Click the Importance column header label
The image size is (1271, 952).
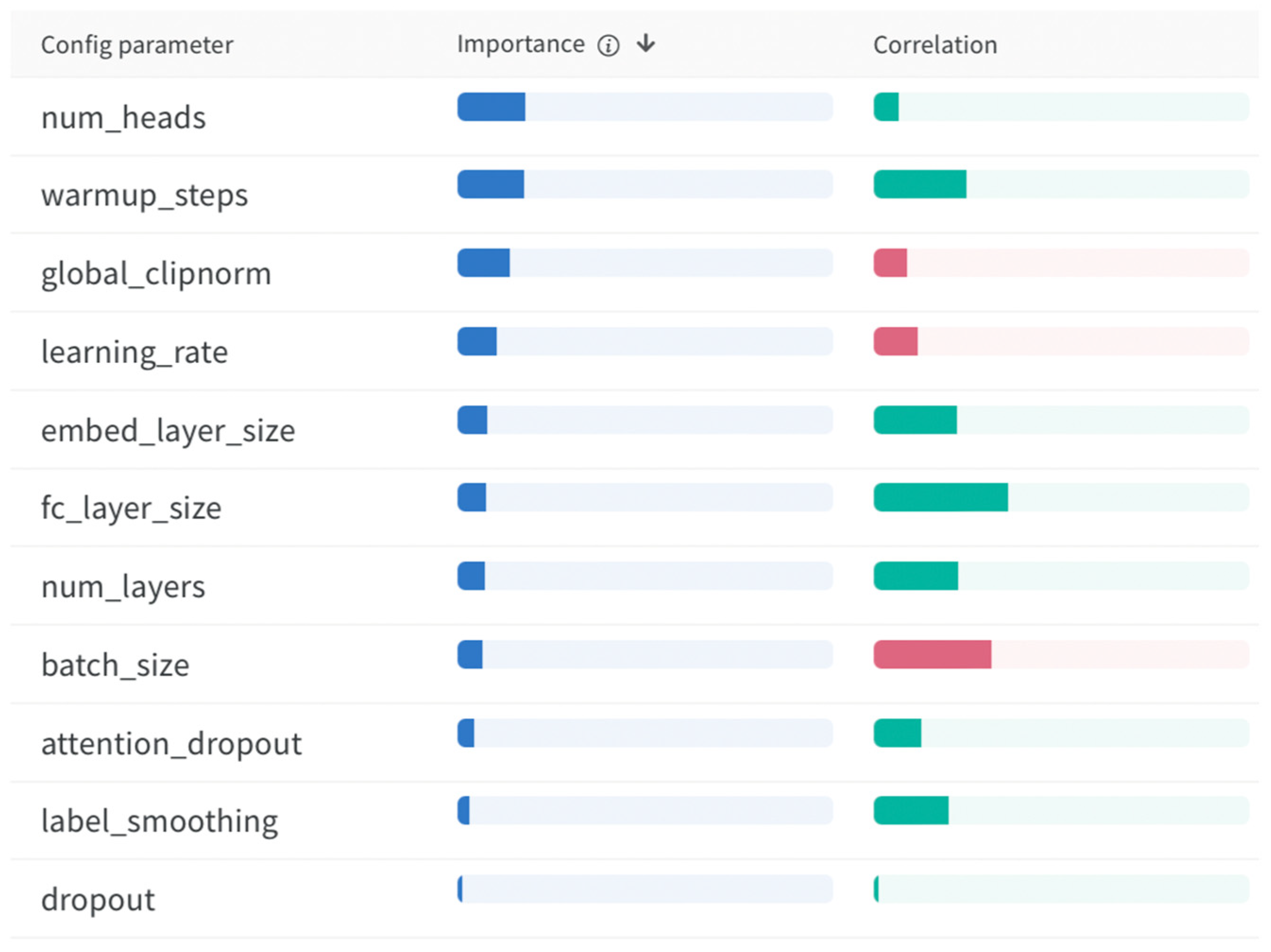coord(521,45)
